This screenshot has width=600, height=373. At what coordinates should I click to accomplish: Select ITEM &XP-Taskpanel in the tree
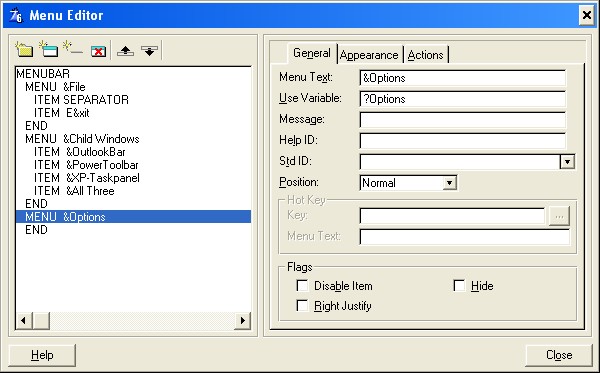86,178
